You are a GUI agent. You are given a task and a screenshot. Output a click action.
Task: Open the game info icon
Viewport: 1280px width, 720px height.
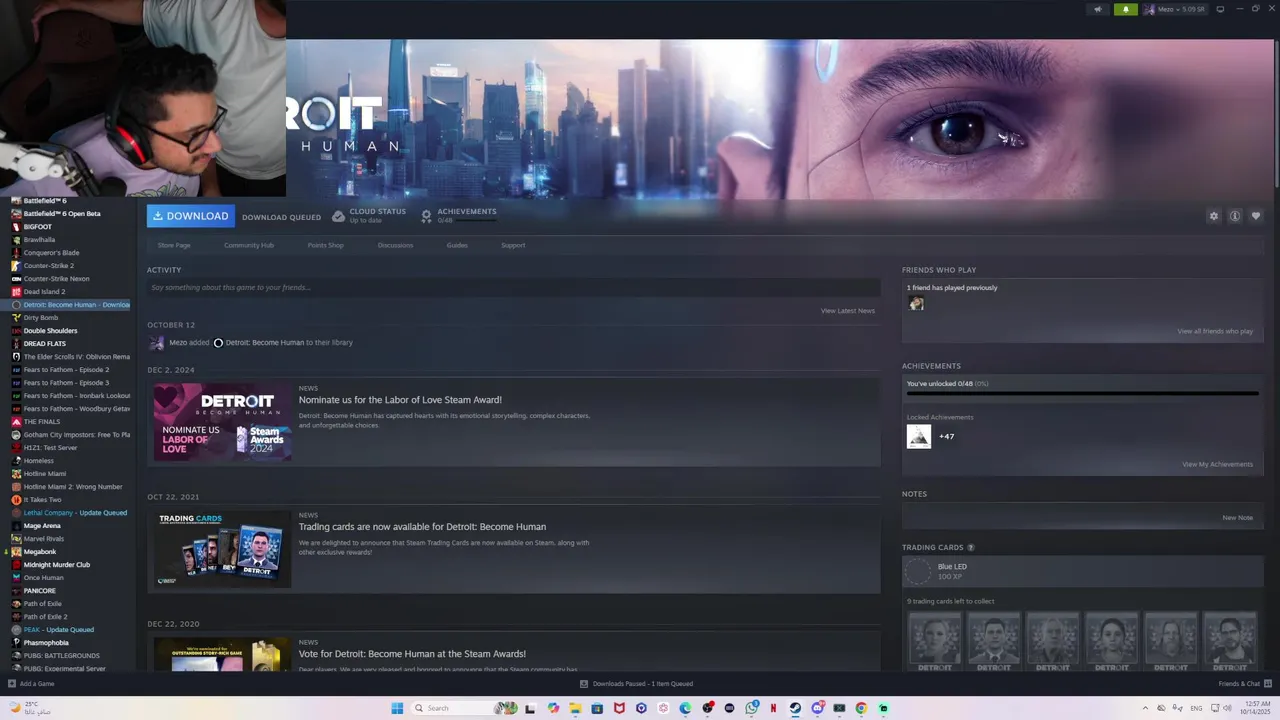1235,216
